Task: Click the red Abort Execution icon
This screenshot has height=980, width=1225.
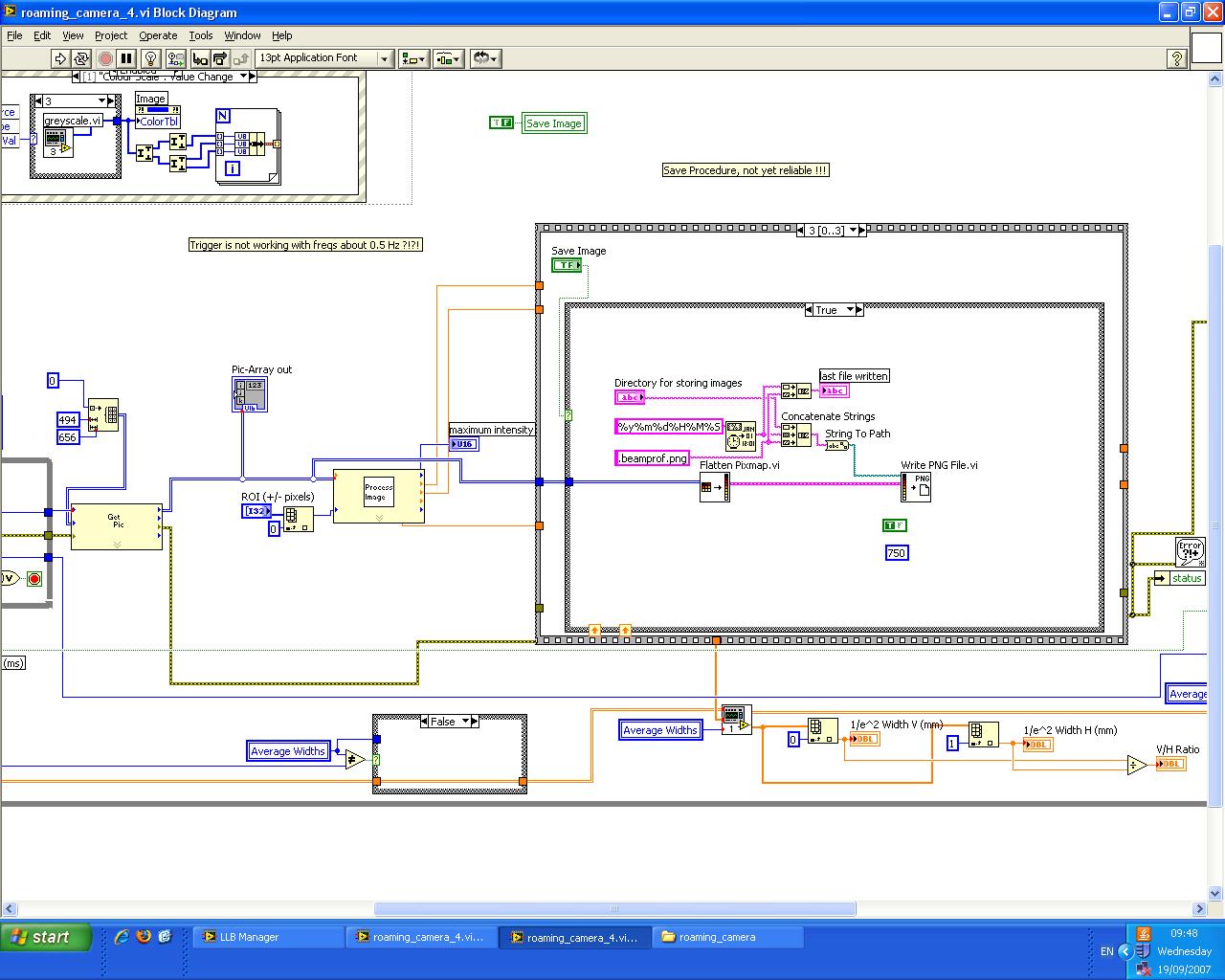Action: point(105,58)
